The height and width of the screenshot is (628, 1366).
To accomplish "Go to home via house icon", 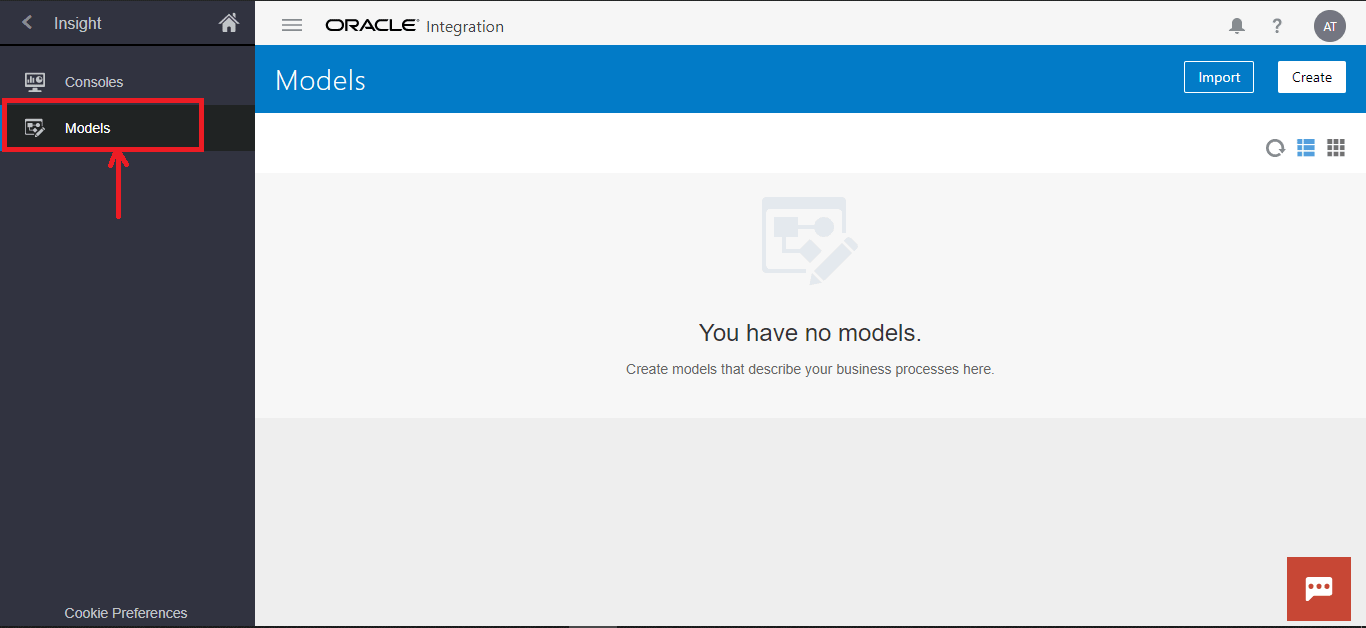I will pyautogui.click(x=229, y=22).
